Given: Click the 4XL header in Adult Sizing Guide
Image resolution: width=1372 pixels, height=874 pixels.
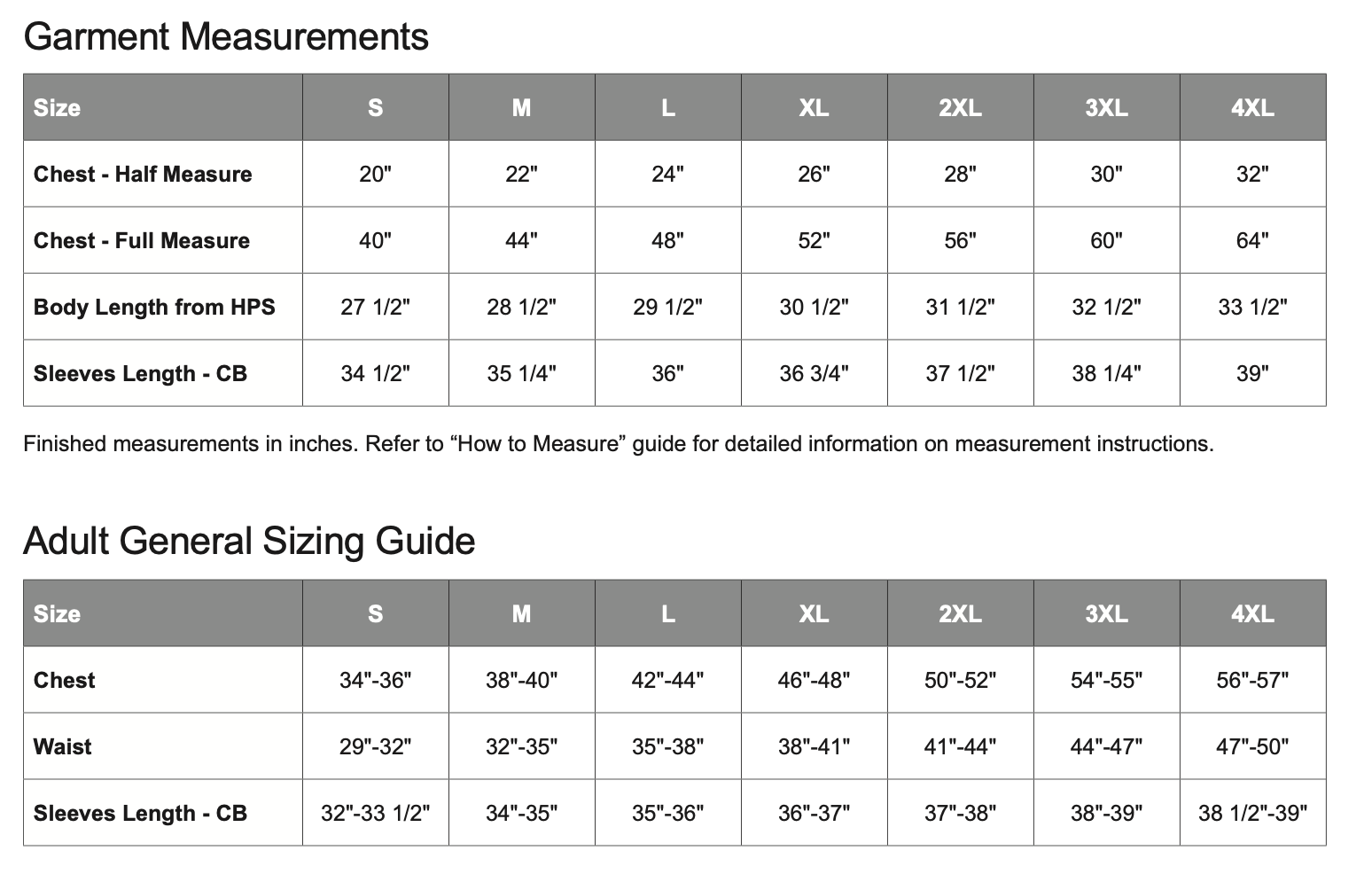Looking at the screenshot, I should tap(1252, 614).
